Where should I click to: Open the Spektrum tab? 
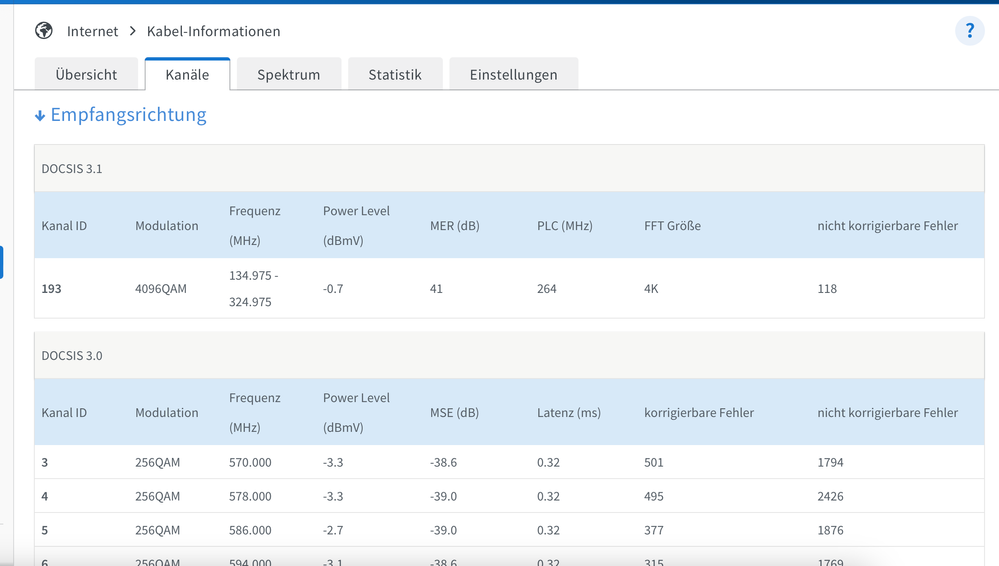point(288,74)
